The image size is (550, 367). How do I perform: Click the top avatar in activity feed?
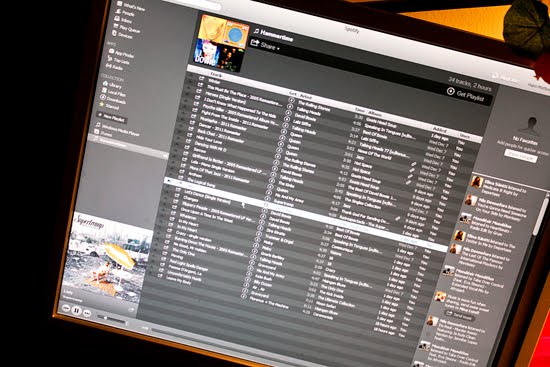[477, 182]
